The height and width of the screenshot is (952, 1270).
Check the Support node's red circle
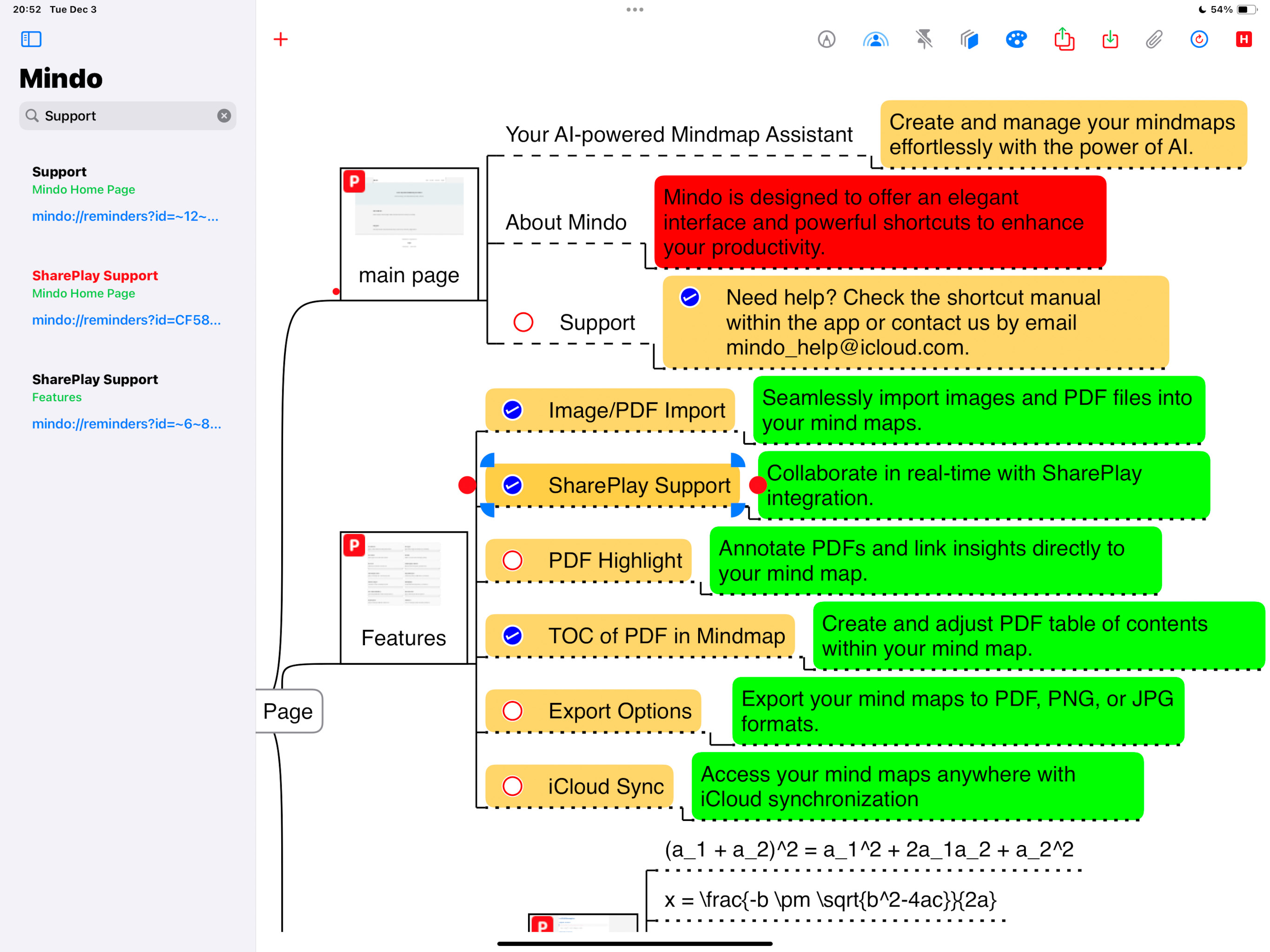click(523, 322)
